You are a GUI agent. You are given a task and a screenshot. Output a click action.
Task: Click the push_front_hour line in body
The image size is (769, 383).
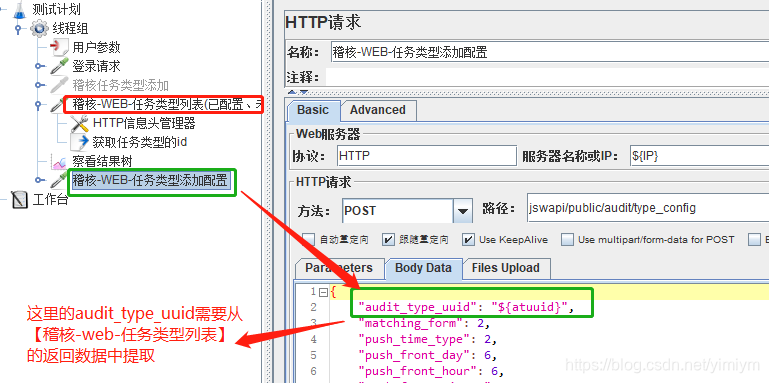pyautogui.click(x=432, y=371)
